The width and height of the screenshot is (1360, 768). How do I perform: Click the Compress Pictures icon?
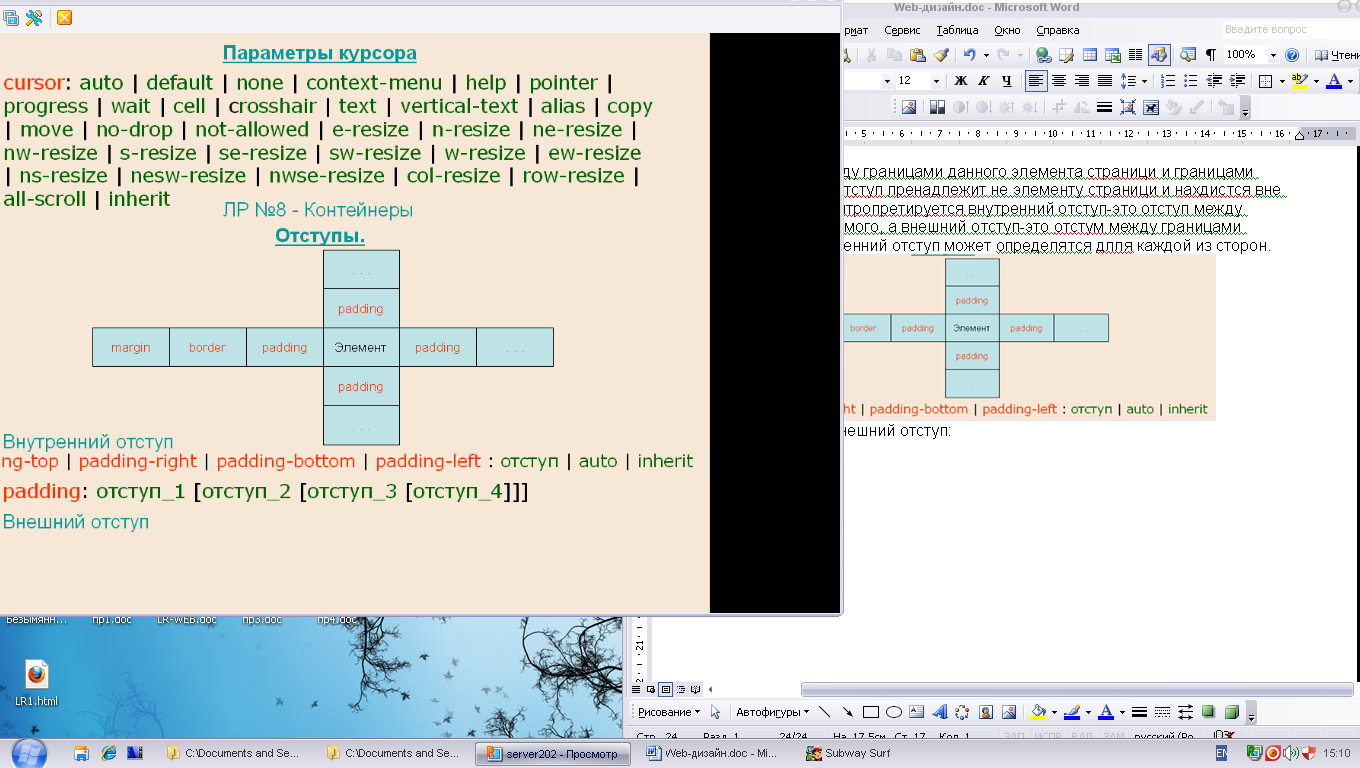(1128, 107)
